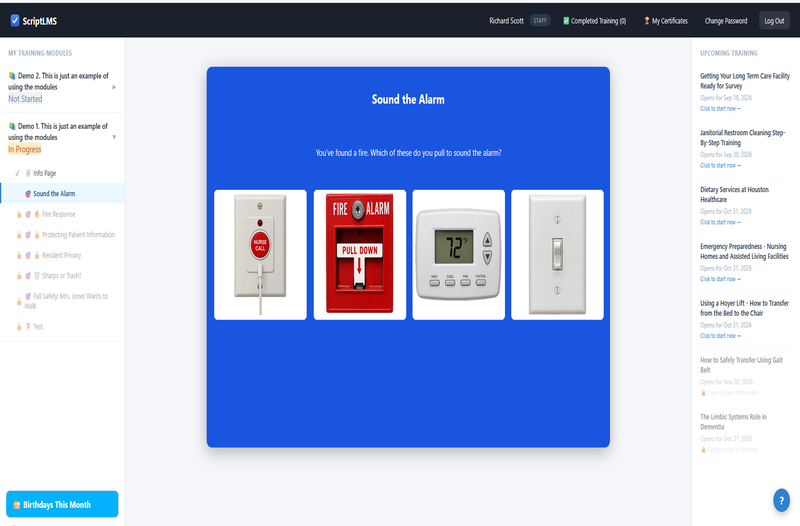Click the Info Page completed checkmark
The height and width of the screenshot is (526, 800).
tap(17, 173)
